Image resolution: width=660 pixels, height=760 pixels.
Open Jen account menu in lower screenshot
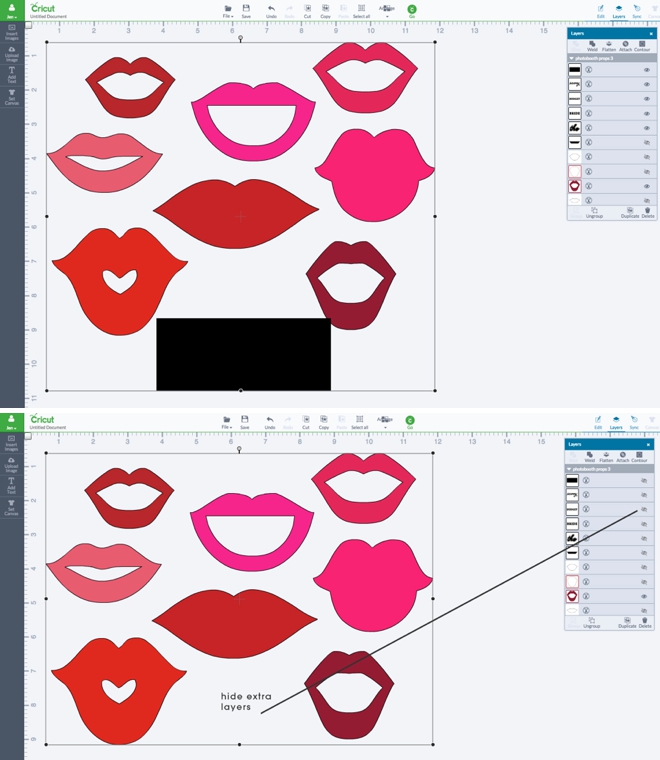(x=12, y=422)
